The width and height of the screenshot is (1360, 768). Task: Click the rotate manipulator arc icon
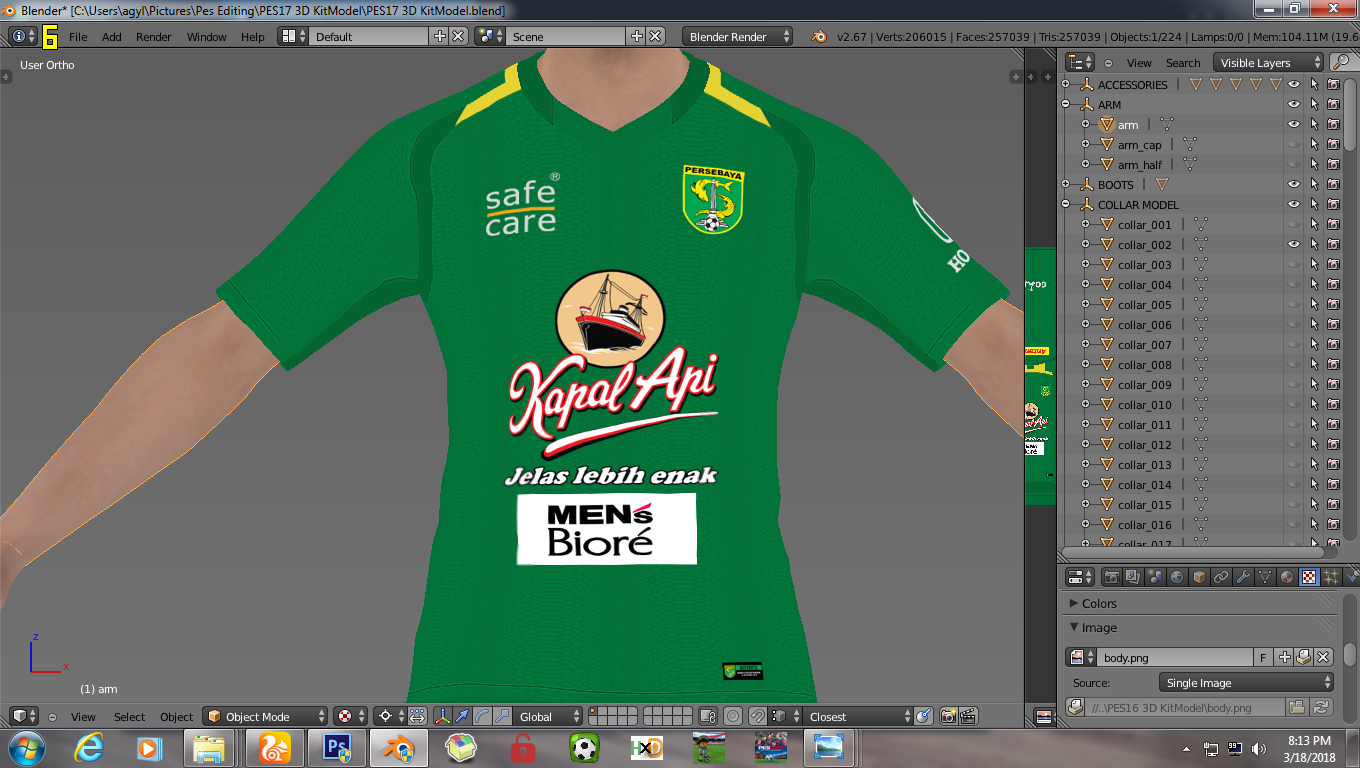481,716
